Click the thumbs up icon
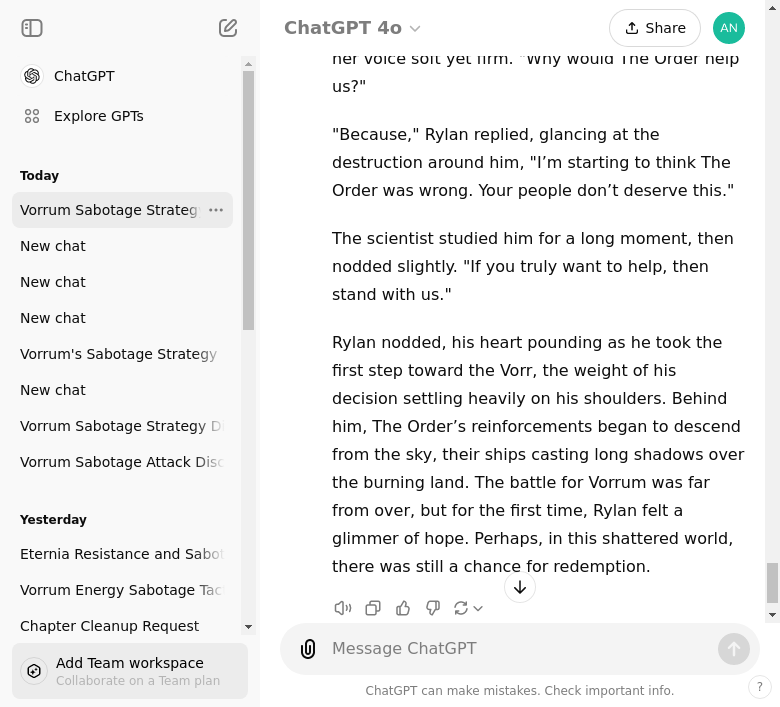The width and height of the screenshot is (780, 707). tap(403, 608)
